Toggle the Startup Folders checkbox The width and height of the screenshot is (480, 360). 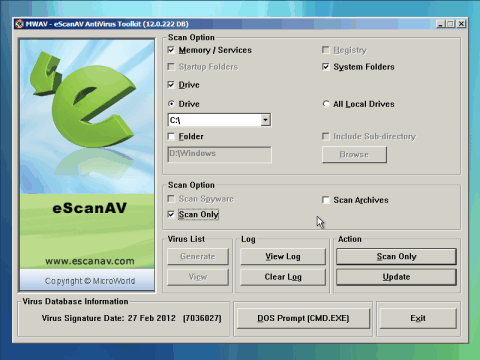click(x=171, y=67)
